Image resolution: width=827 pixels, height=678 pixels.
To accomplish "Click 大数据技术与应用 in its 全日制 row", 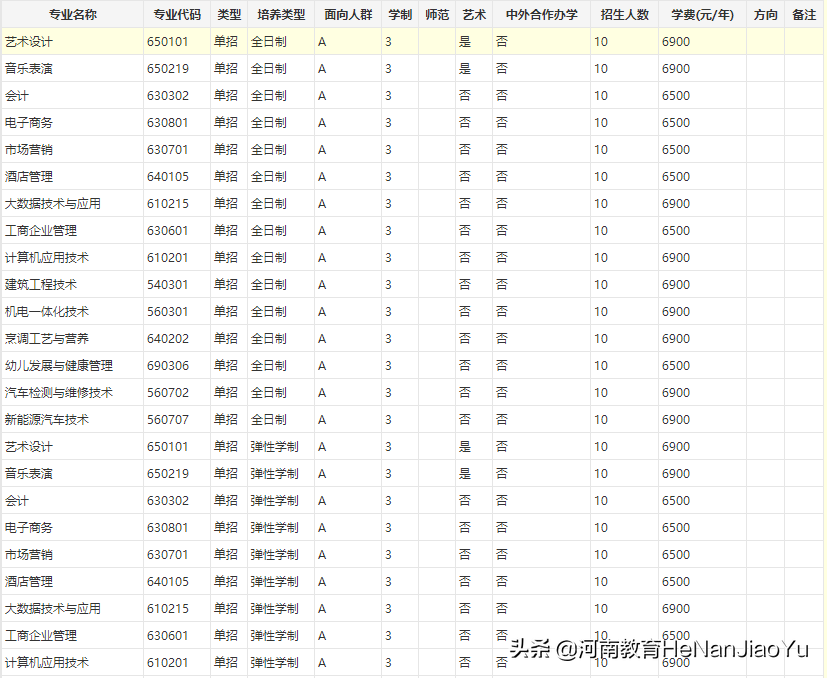I will 53,204.
